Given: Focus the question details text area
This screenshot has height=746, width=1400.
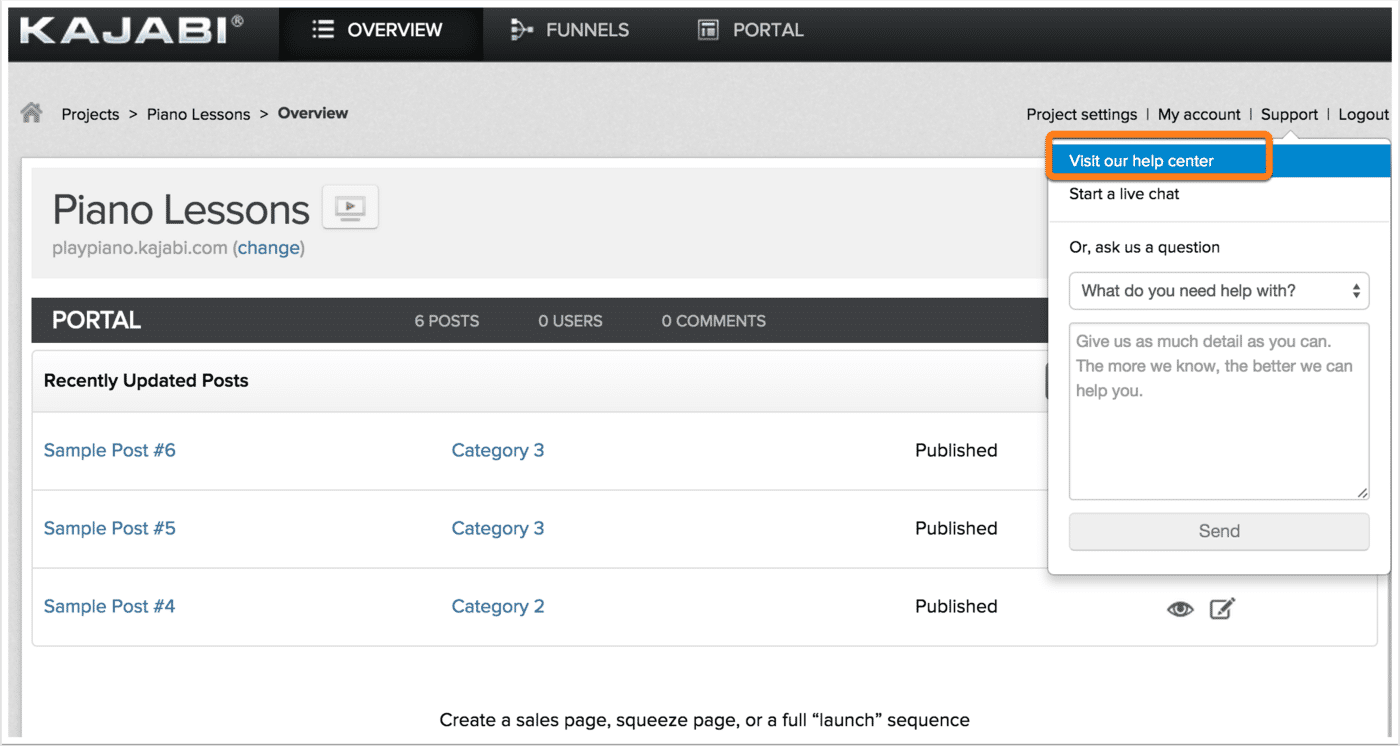Looking at the screenshot, I should click(1219, 411).
